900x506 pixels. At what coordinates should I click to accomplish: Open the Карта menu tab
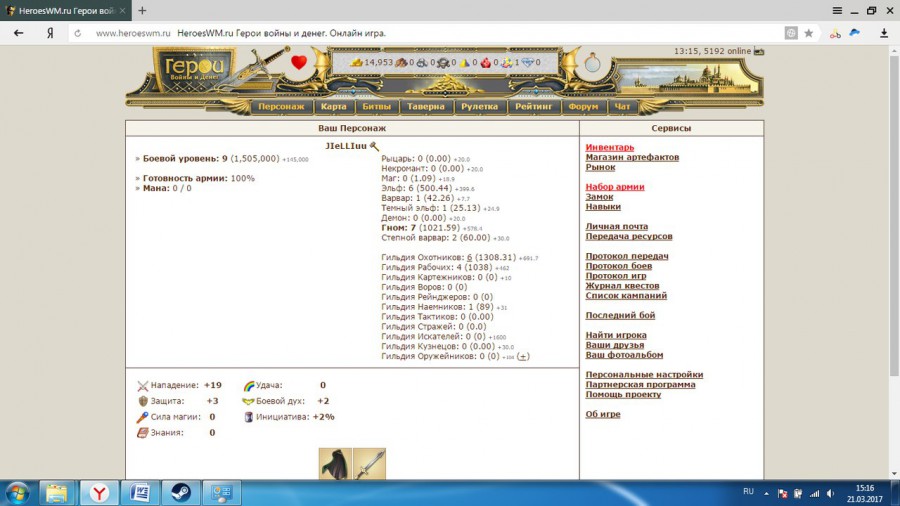click(x=333, y=106)
